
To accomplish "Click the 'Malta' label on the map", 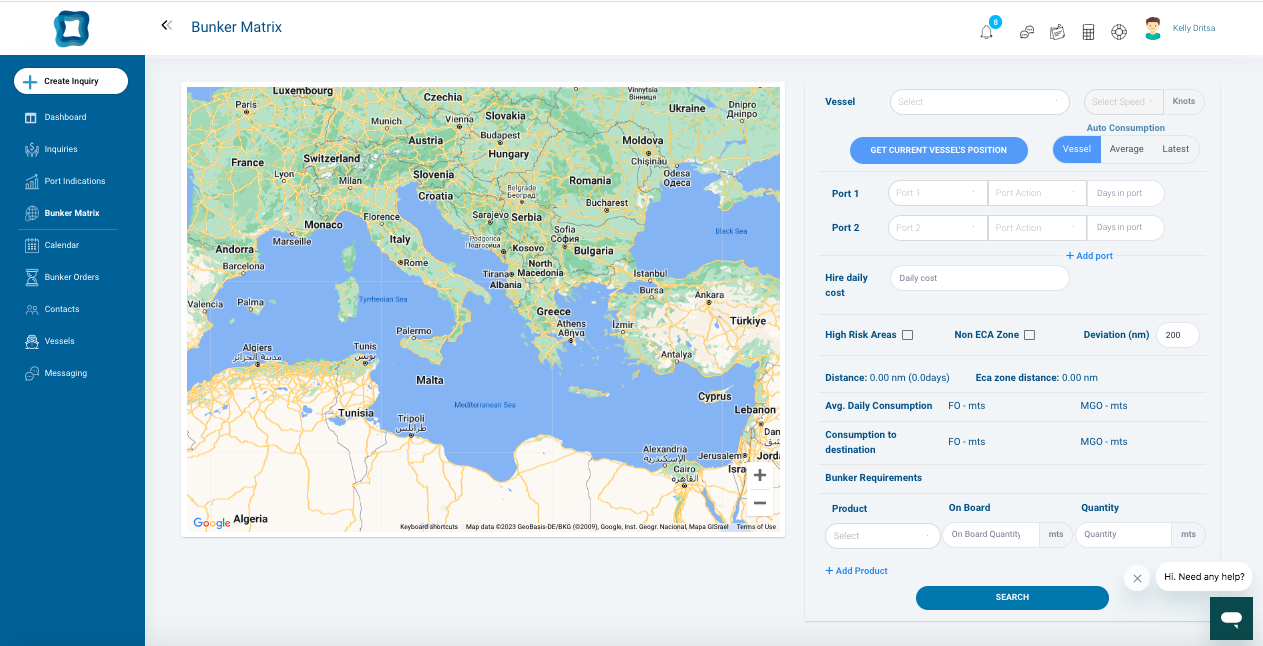I will [430, 380].
